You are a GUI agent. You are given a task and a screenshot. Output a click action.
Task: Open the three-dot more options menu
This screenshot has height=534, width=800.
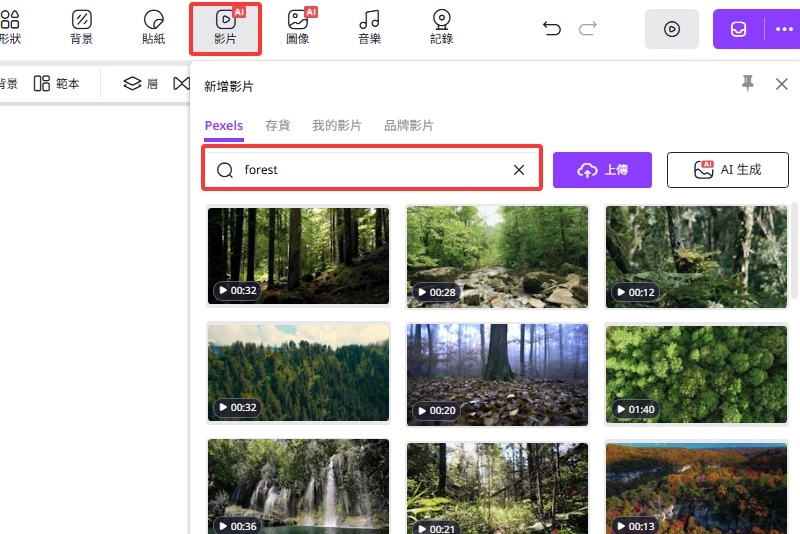click(x=783, y=29)
